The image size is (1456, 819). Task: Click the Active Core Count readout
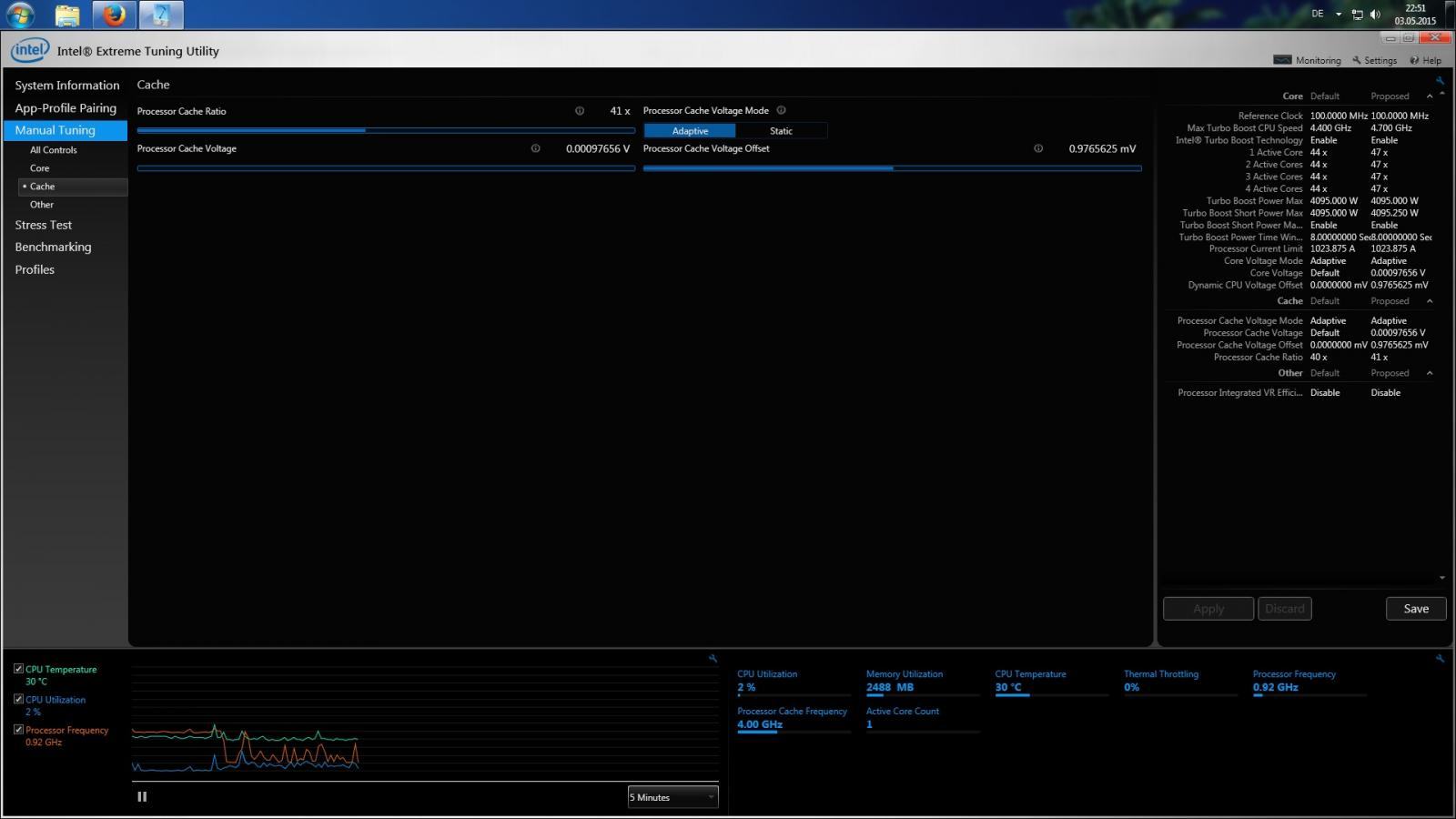(x=922, y=719)
